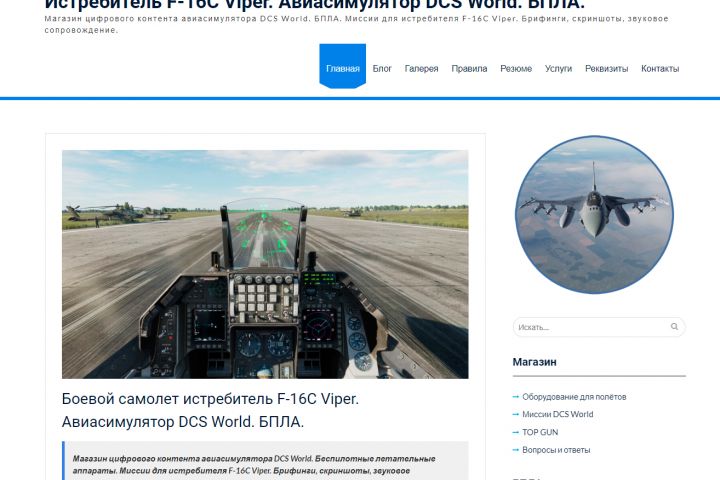Click the search magnifier icon
The width and height of the screenshot is (720, 480).
(674, 327)
